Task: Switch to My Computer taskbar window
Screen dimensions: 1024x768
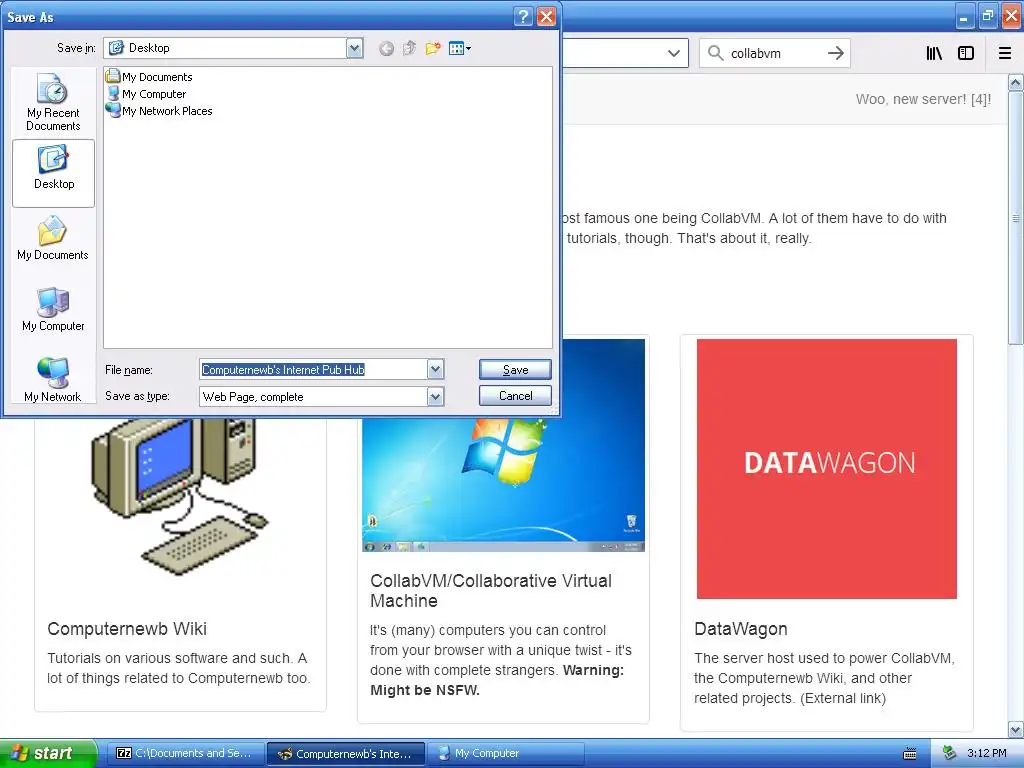Action: [x=506, y=753]
